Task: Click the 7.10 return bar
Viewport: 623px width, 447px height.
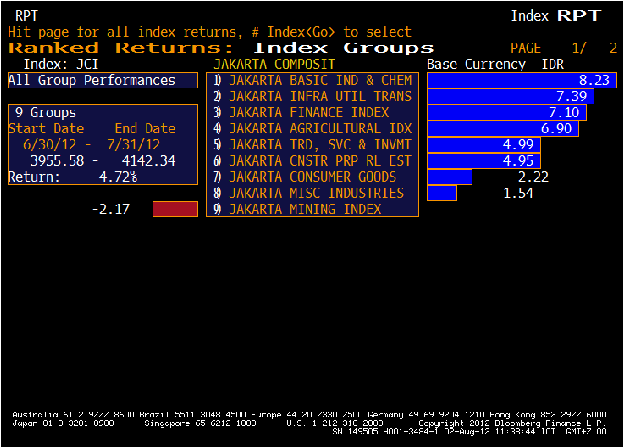Action: tap(506, 112)
